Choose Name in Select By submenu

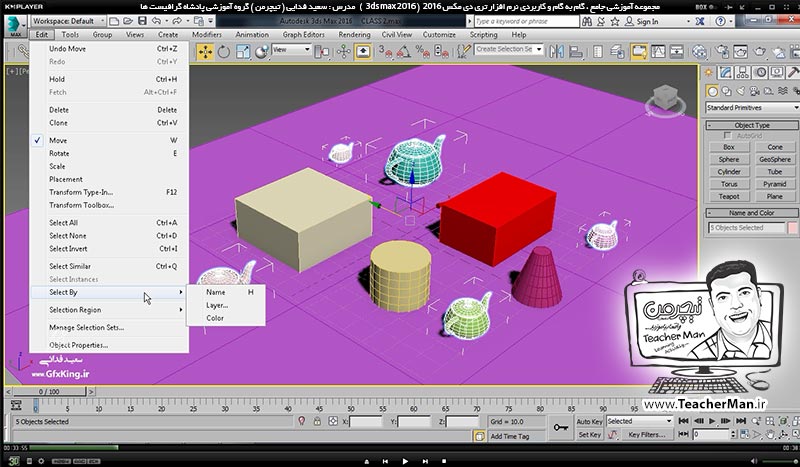point(226,292)
